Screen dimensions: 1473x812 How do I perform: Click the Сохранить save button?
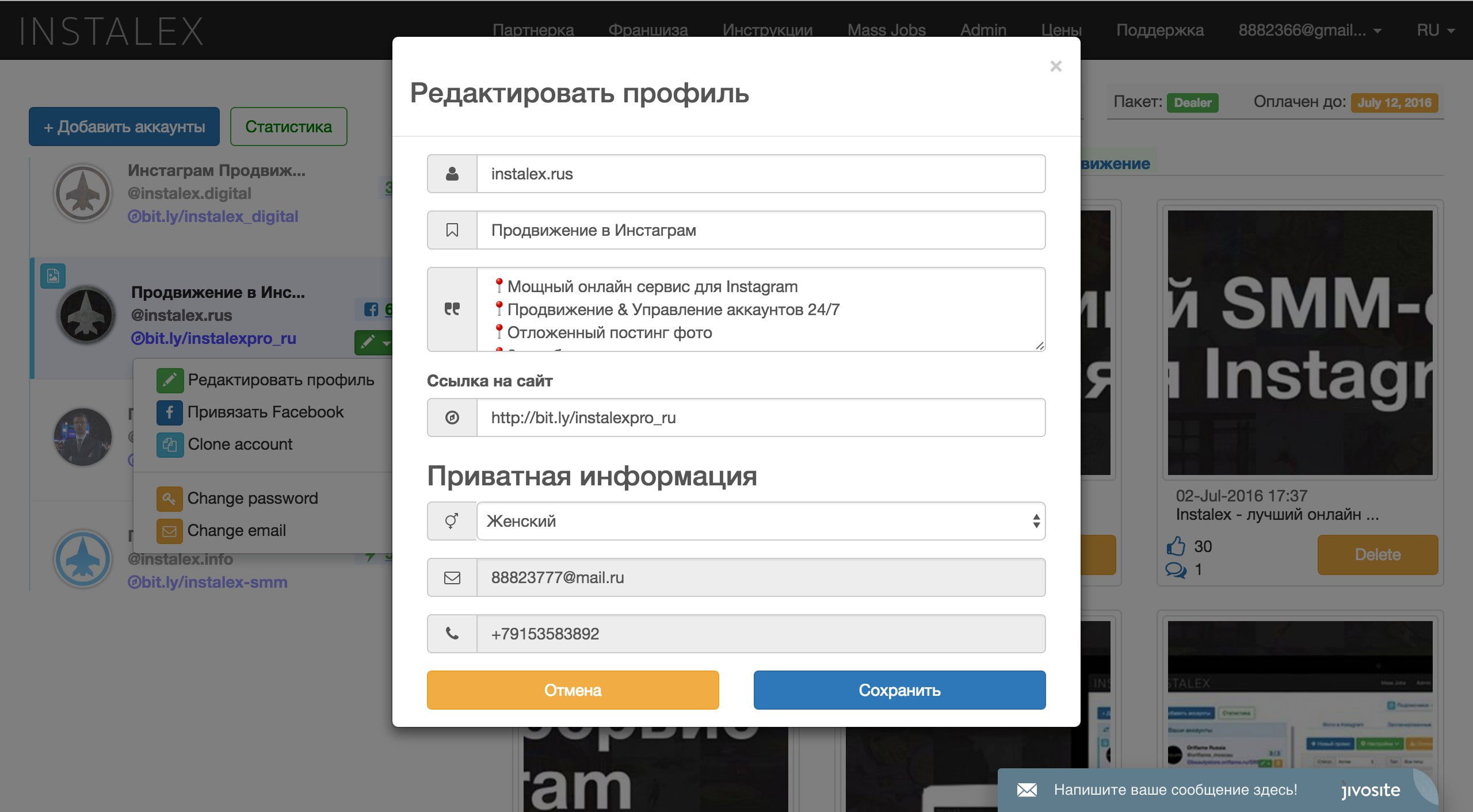(x=899, y=690)
